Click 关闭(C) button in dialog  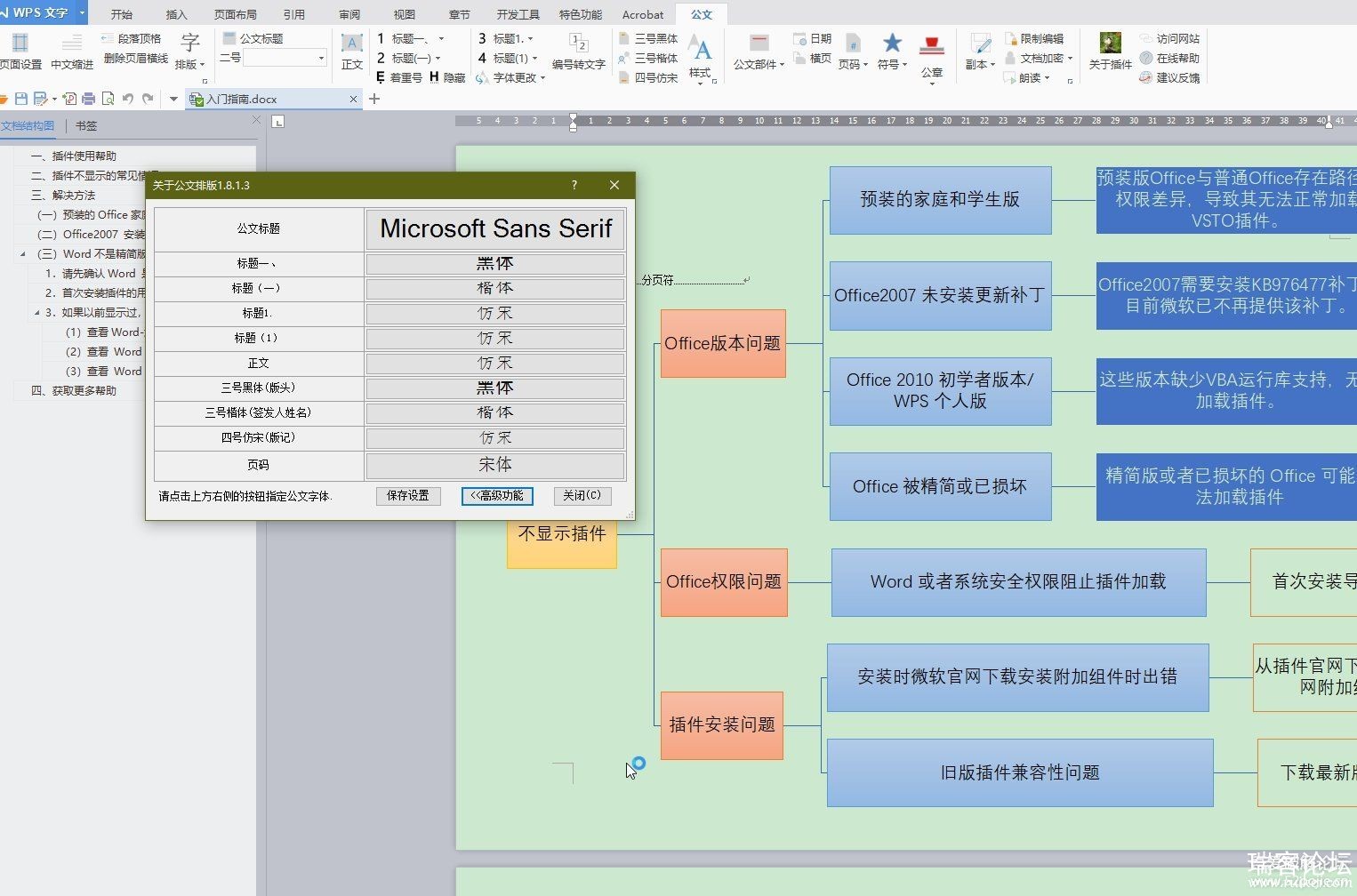582,496
